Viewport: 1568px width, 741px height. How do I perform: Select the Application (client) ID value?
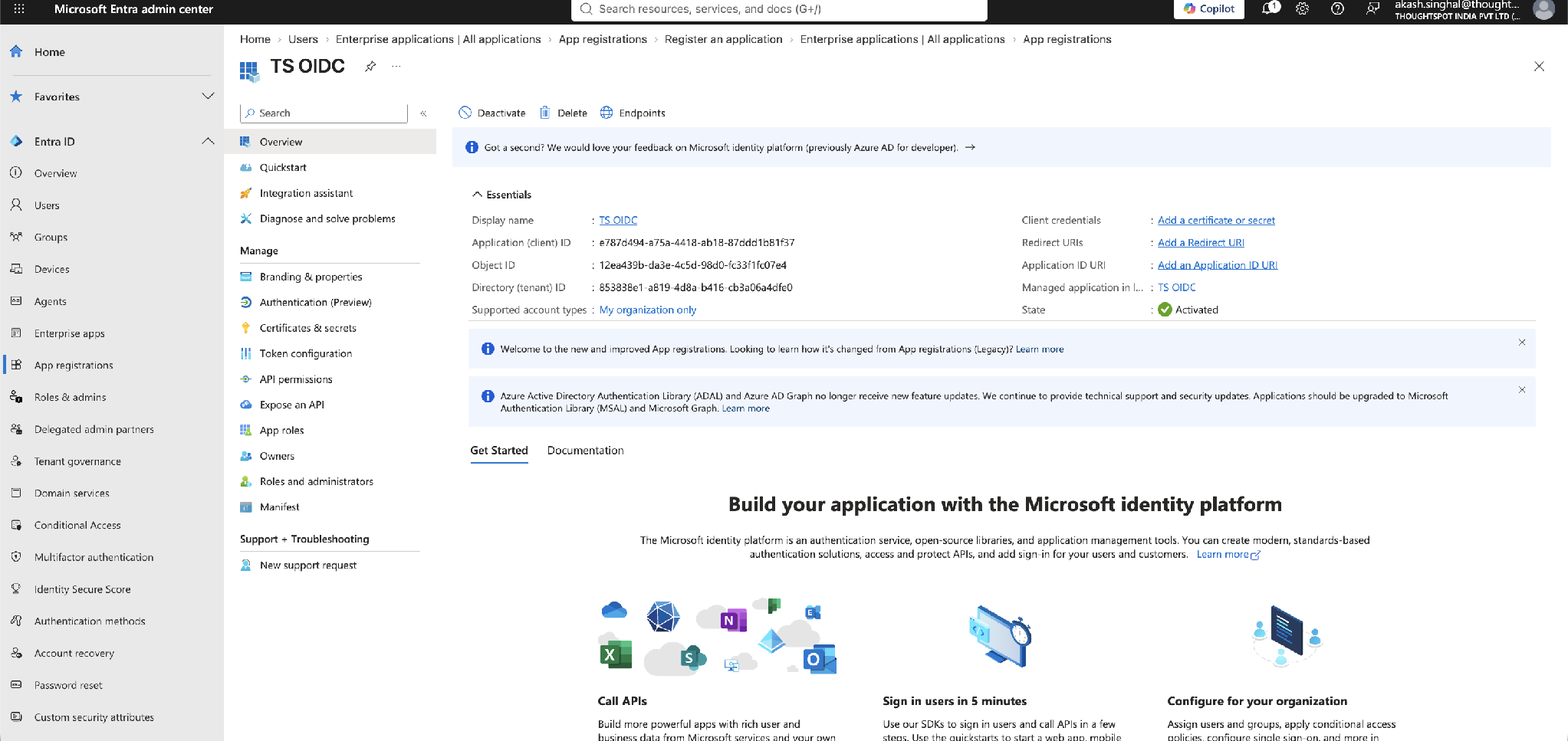[696, 242]
